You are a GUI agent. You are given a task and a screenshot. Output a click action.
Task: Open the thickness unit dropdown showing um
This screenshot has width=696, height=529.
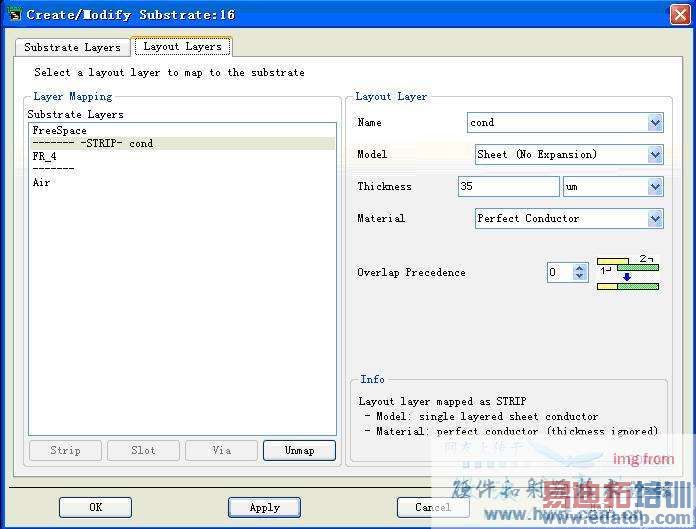pyautogui.click(x=613, y=187)
